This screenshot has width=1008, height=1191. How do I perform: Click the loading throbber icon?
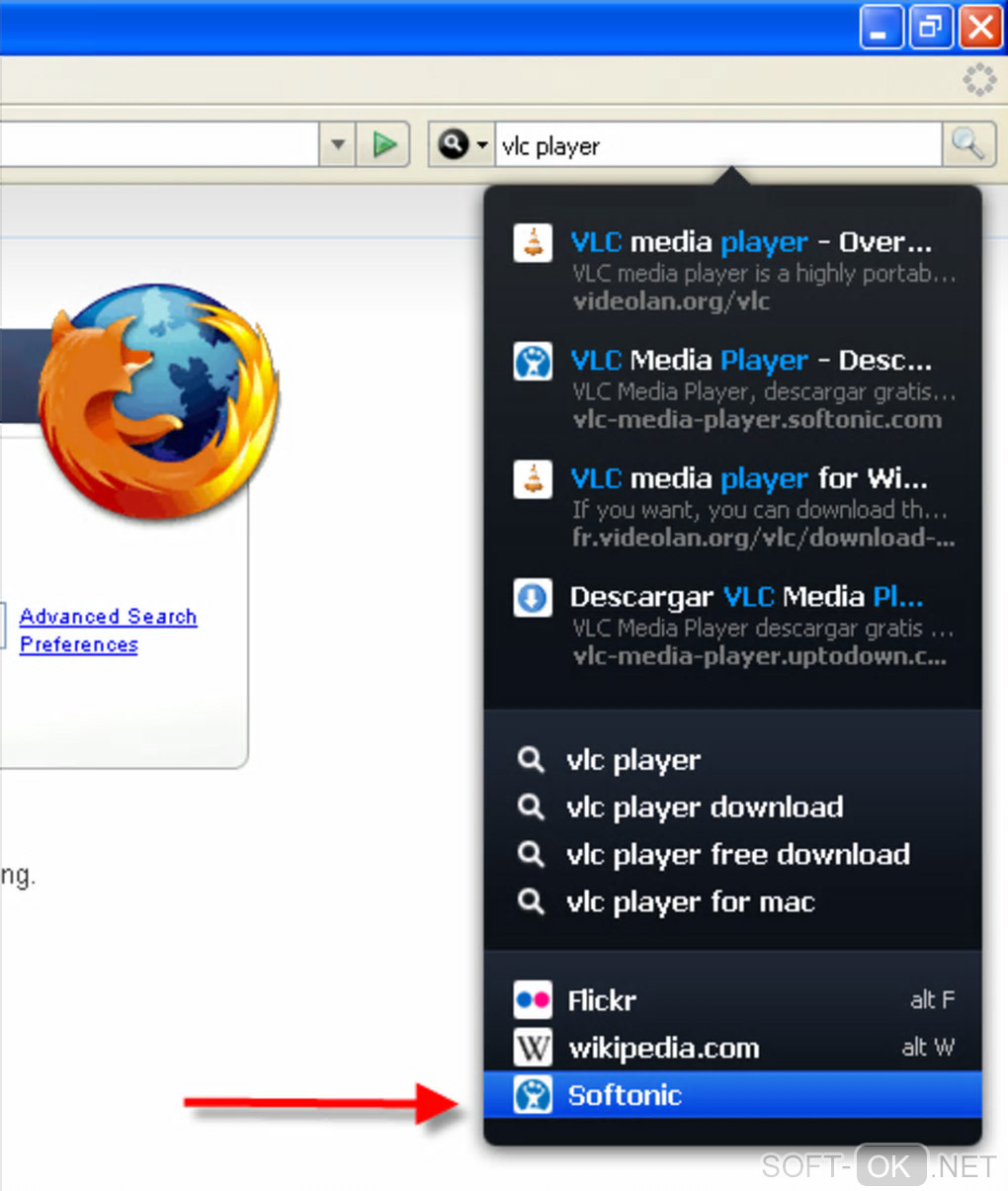click(x=979, y=80)
